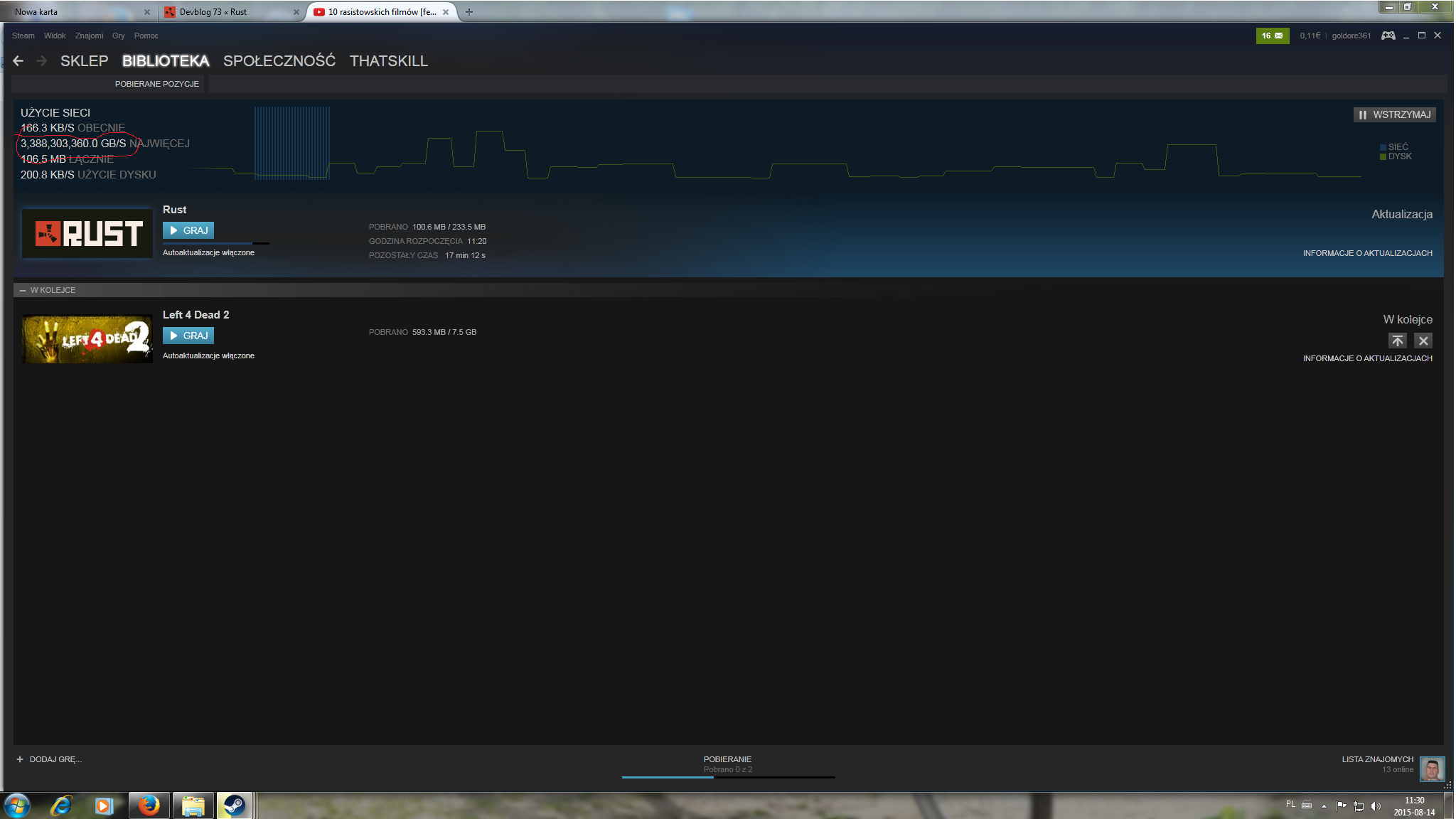Pause downloads with Wstrzymaj button
Image resolution: width=1456 pixels, height=819 pixels.
1394,114
